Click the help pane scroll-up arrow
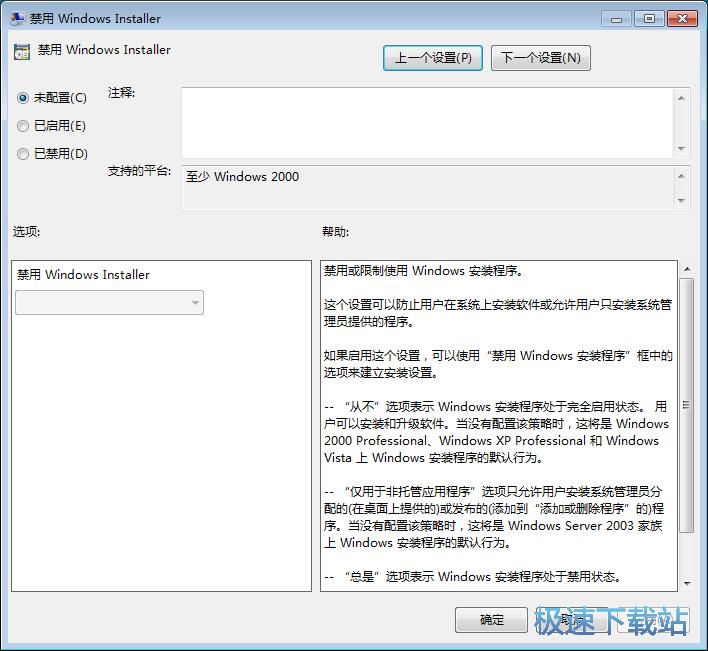708x651 pixels. click(x=687, y=269)
